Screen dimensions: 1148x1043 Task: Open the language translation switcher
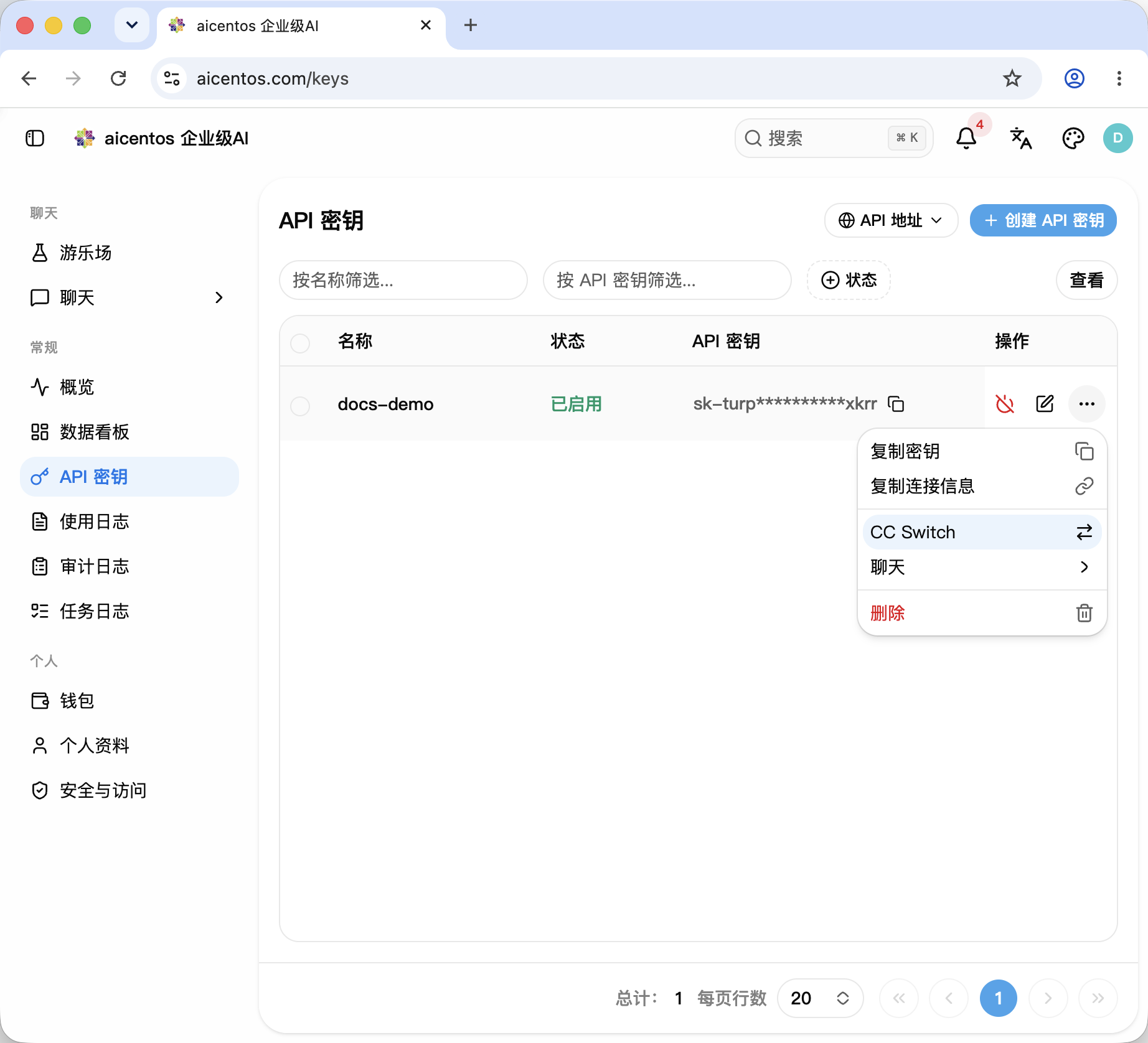coord(1020,138)
